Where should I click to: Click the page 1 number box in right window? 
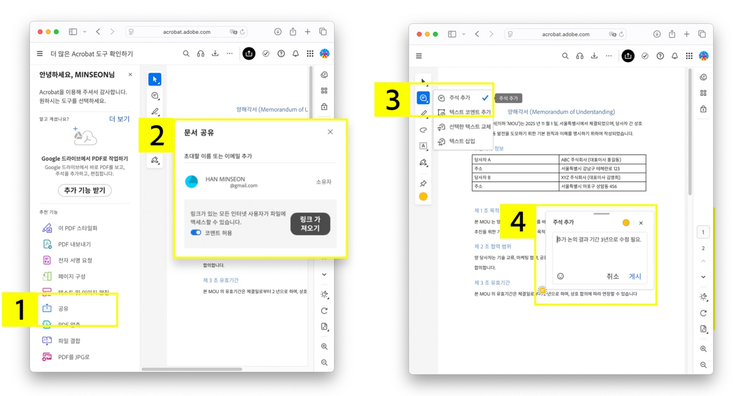pos(703,232)
